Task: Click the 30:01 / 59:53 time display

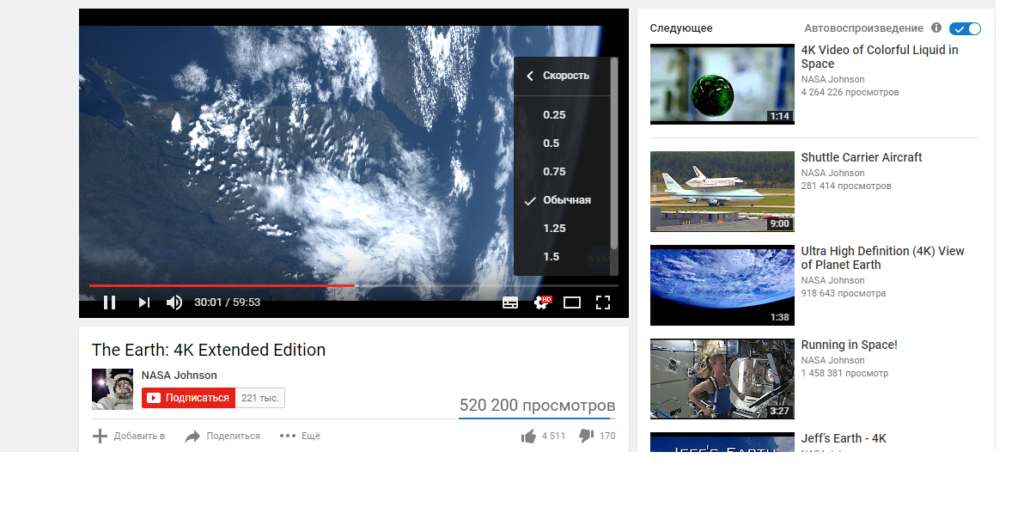Action: click(227, 303)
